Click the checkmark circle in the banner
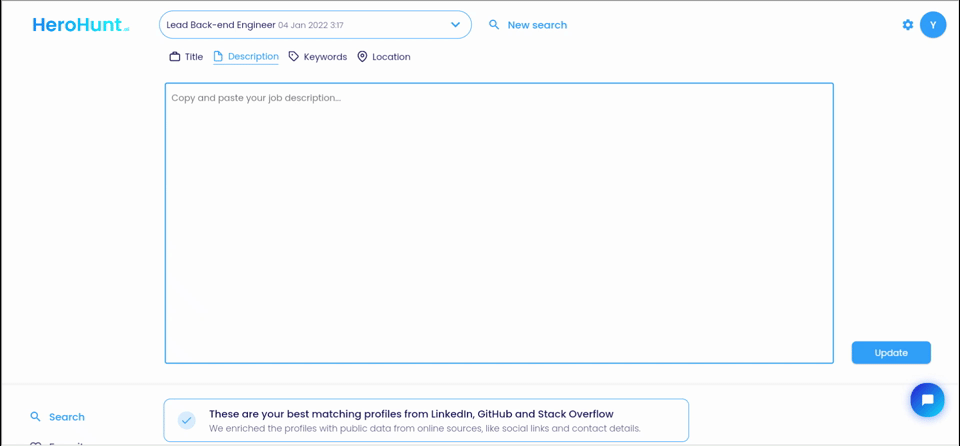The image size is (960, 446). [x=187, y=420]
